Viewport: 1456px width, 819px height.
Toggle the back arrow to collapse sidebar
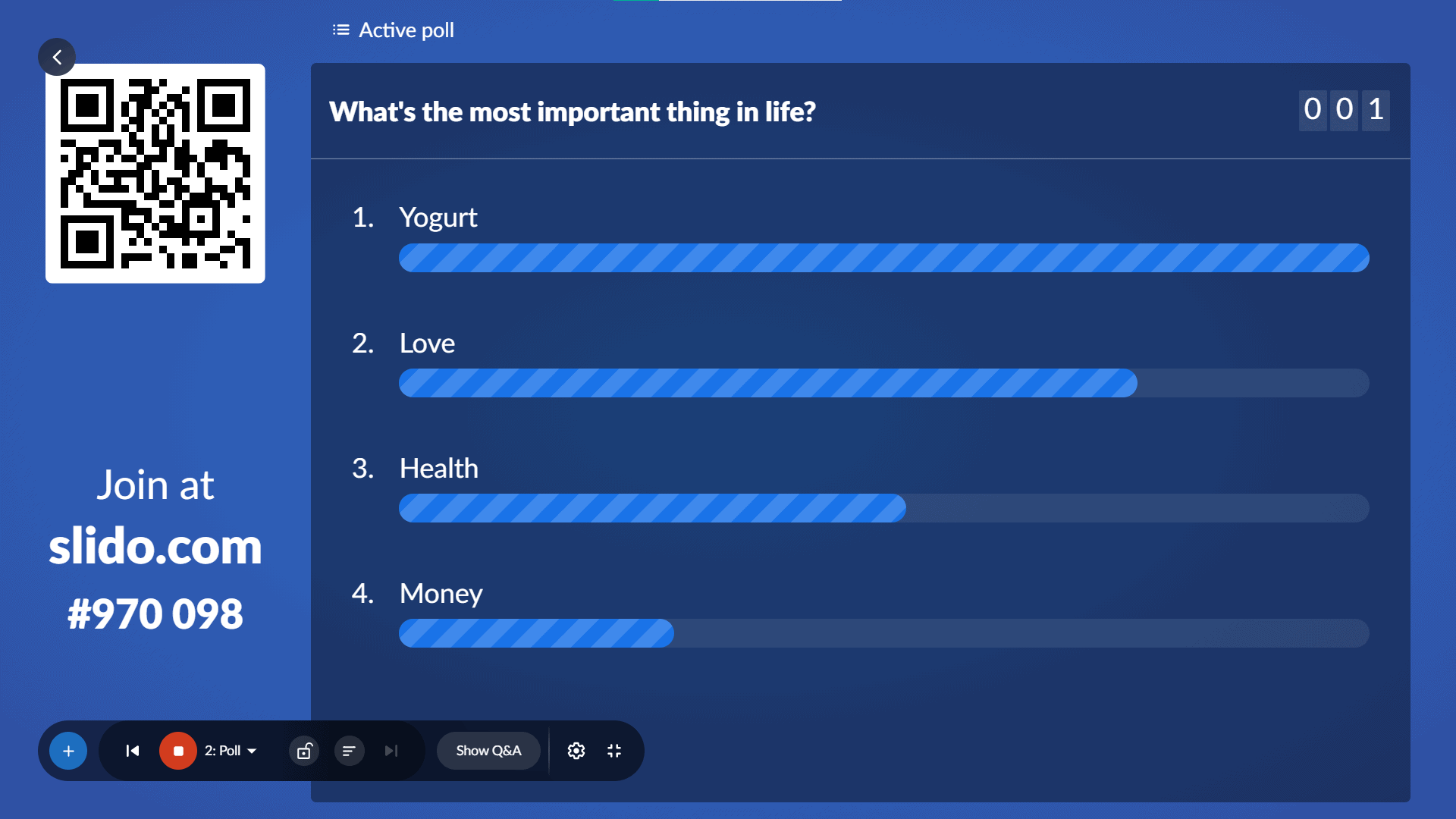click(57, 57)
